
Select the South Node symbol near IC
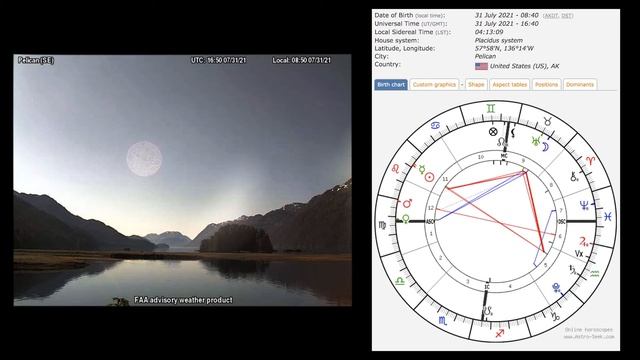click(x=488, y=311)
